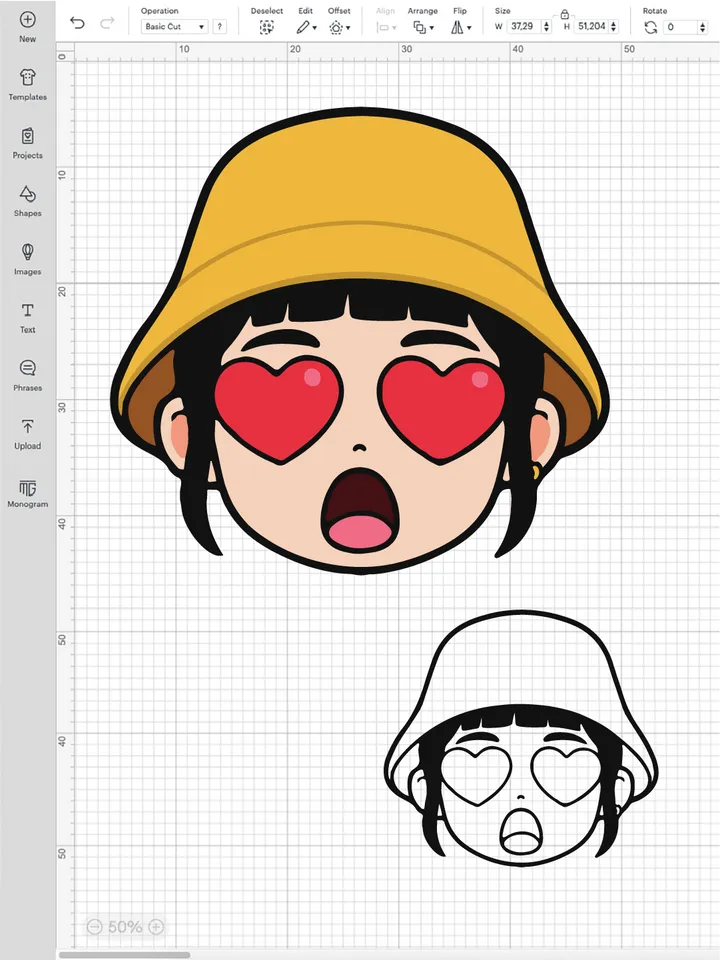Click the New project icon
Screen dimensions: 720x960
pyautogui.click(x=27, y=20)
